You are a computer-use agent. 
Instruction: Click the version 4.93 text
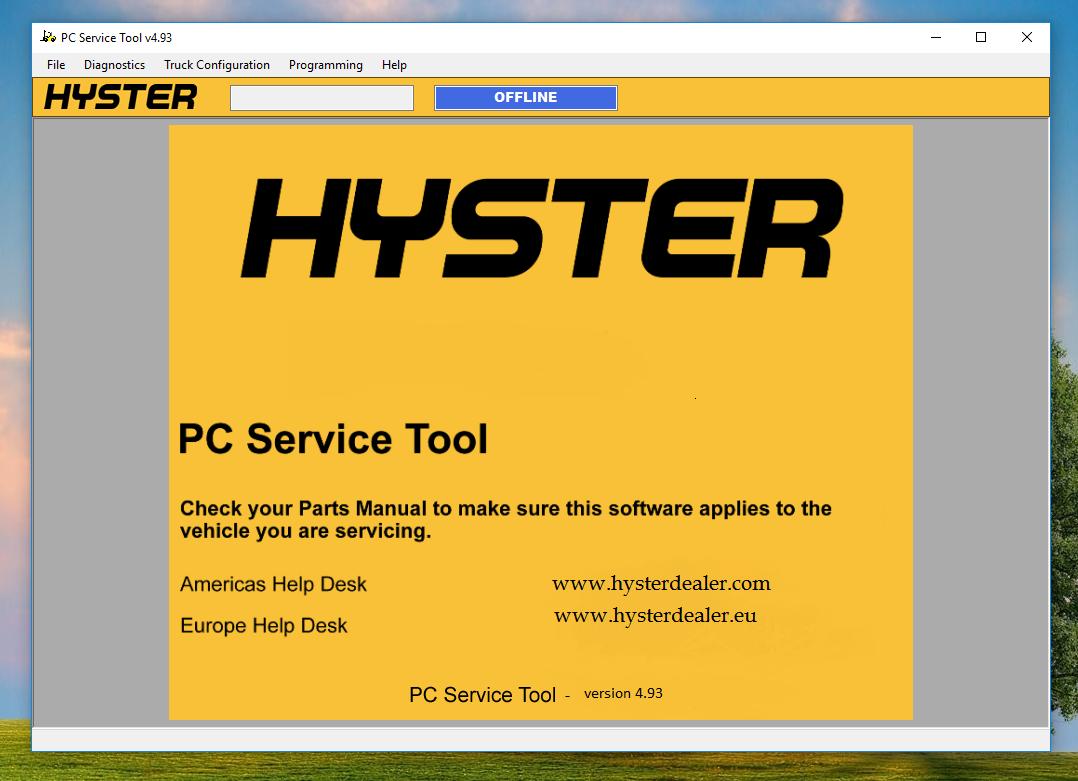[622, 693]
